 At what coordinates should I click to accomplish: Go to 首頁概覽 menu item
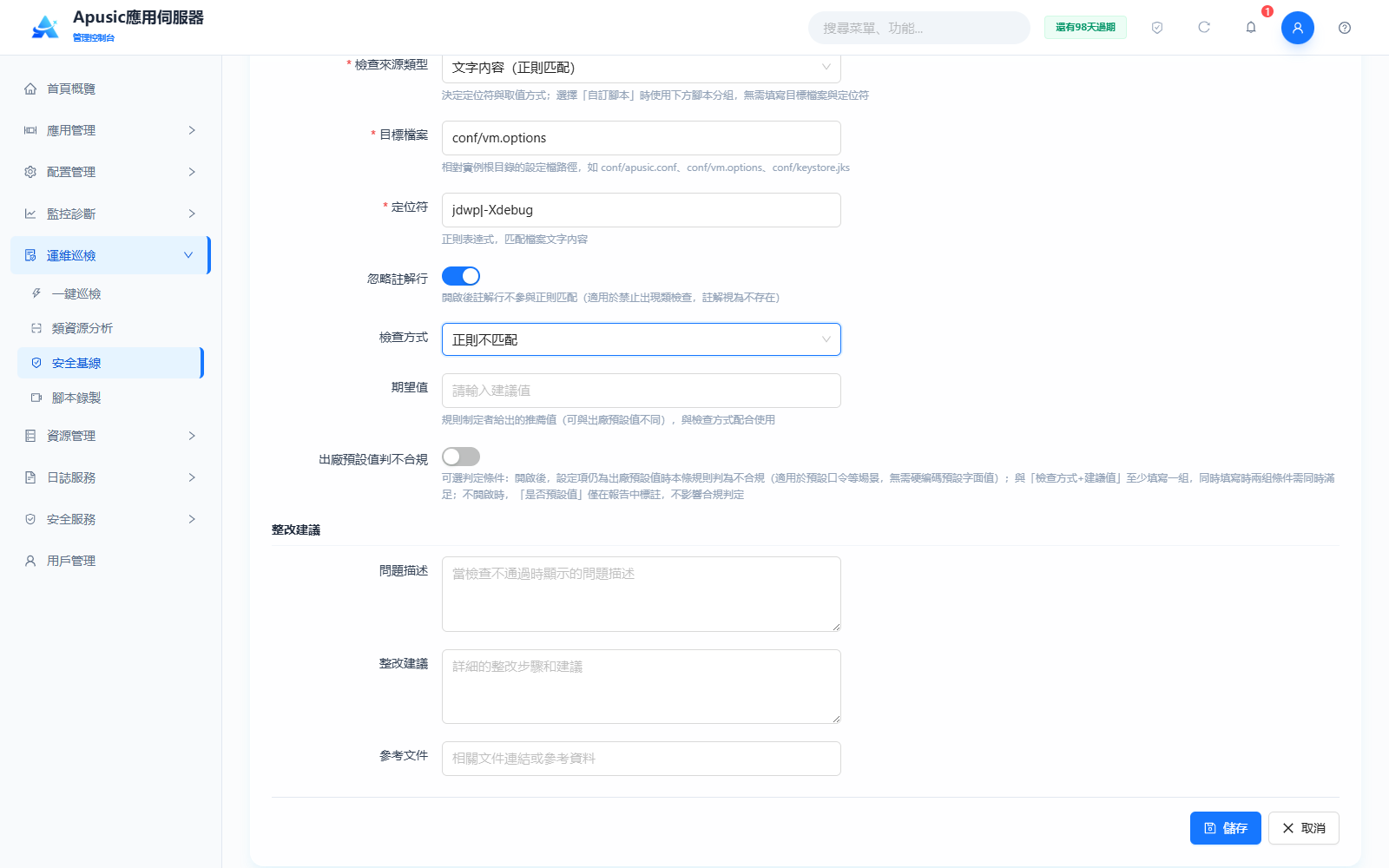pos(110,89)
